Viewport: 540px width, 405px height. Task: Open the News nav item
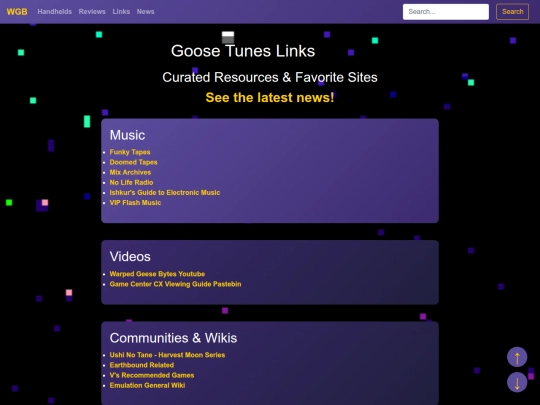[x=145, y=12]
